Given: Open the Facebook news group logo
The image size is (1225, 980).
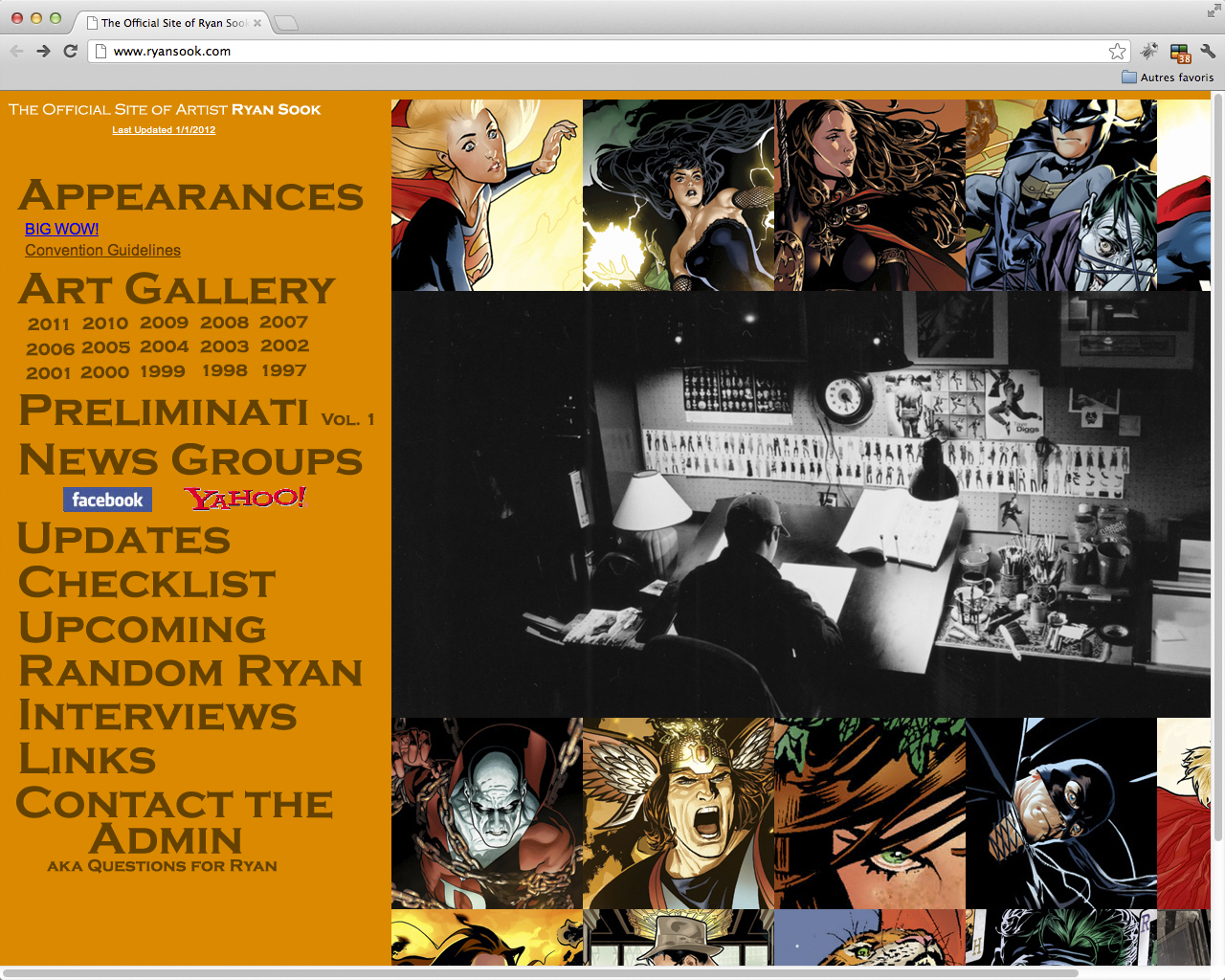Looking at the screenshot, I should tap(107, 500).
